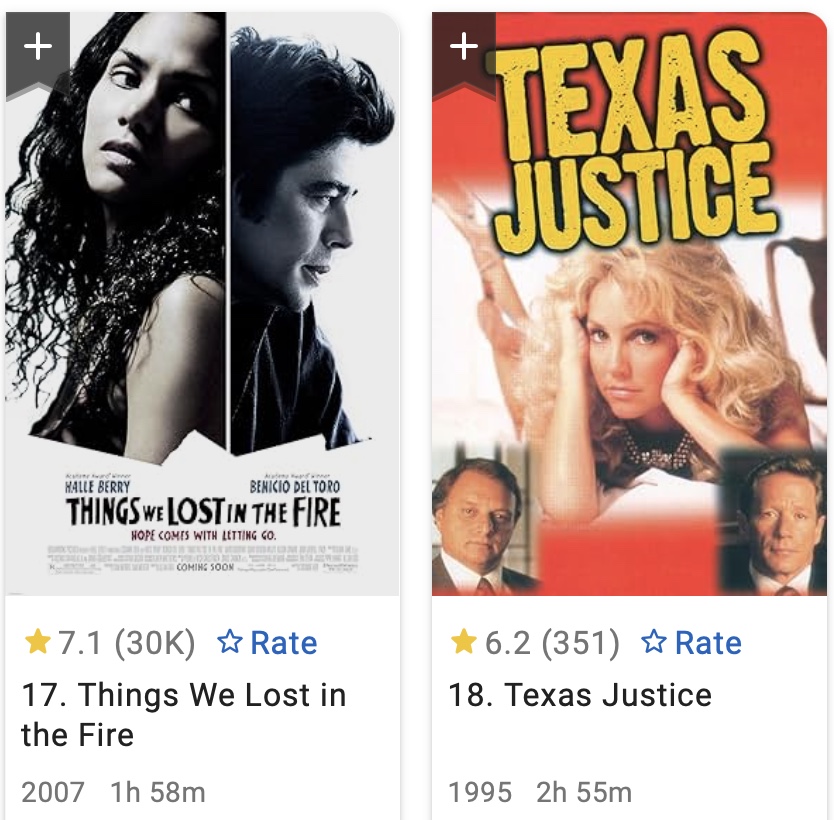Viewport: 834px width, 820px height.
Task: Click the 2h 55m runtime text
Action: click(x=584, y=792)
